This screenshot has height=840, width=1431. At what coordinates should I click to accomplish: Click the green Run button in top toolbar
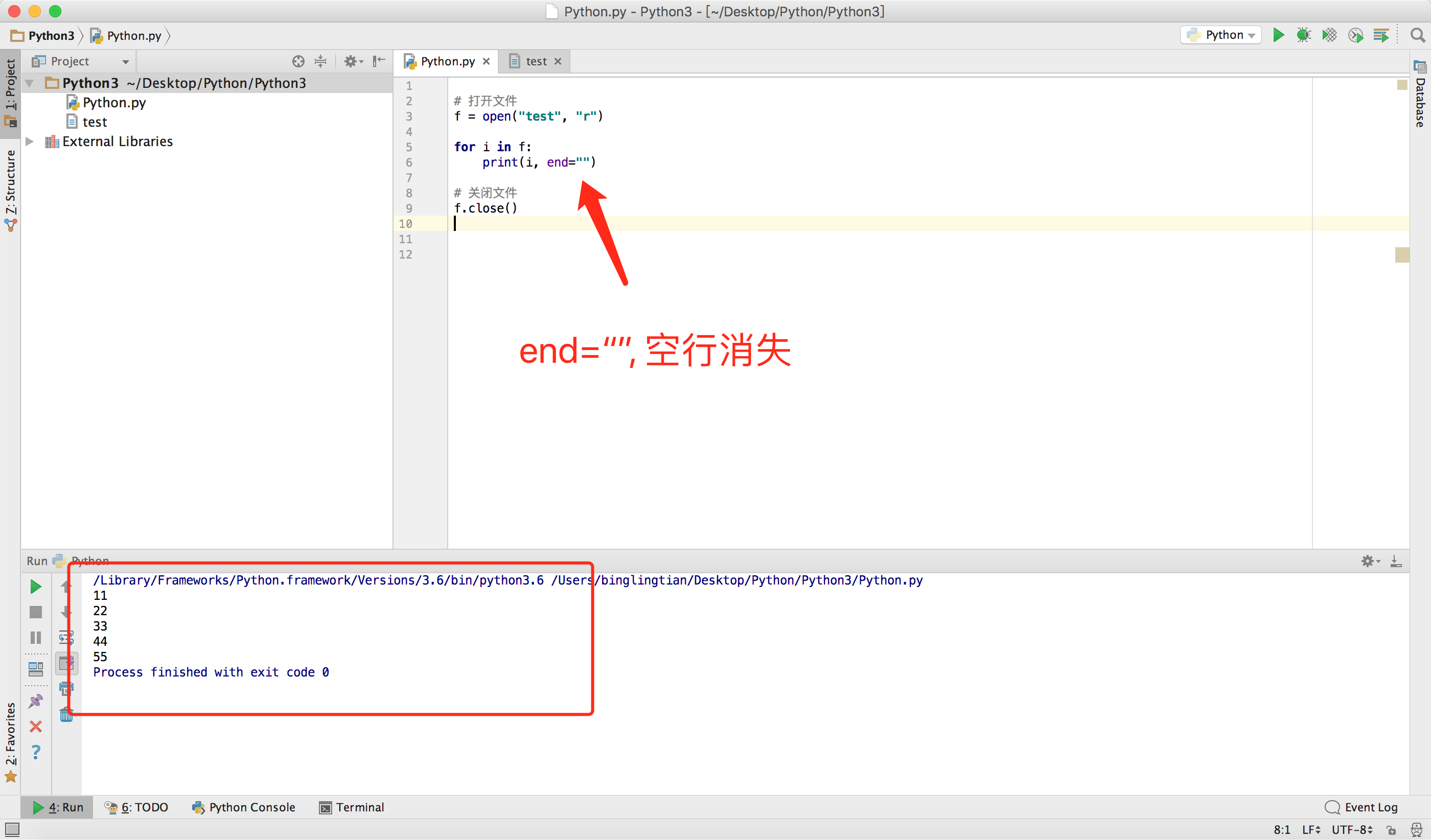pos(1278,35)
